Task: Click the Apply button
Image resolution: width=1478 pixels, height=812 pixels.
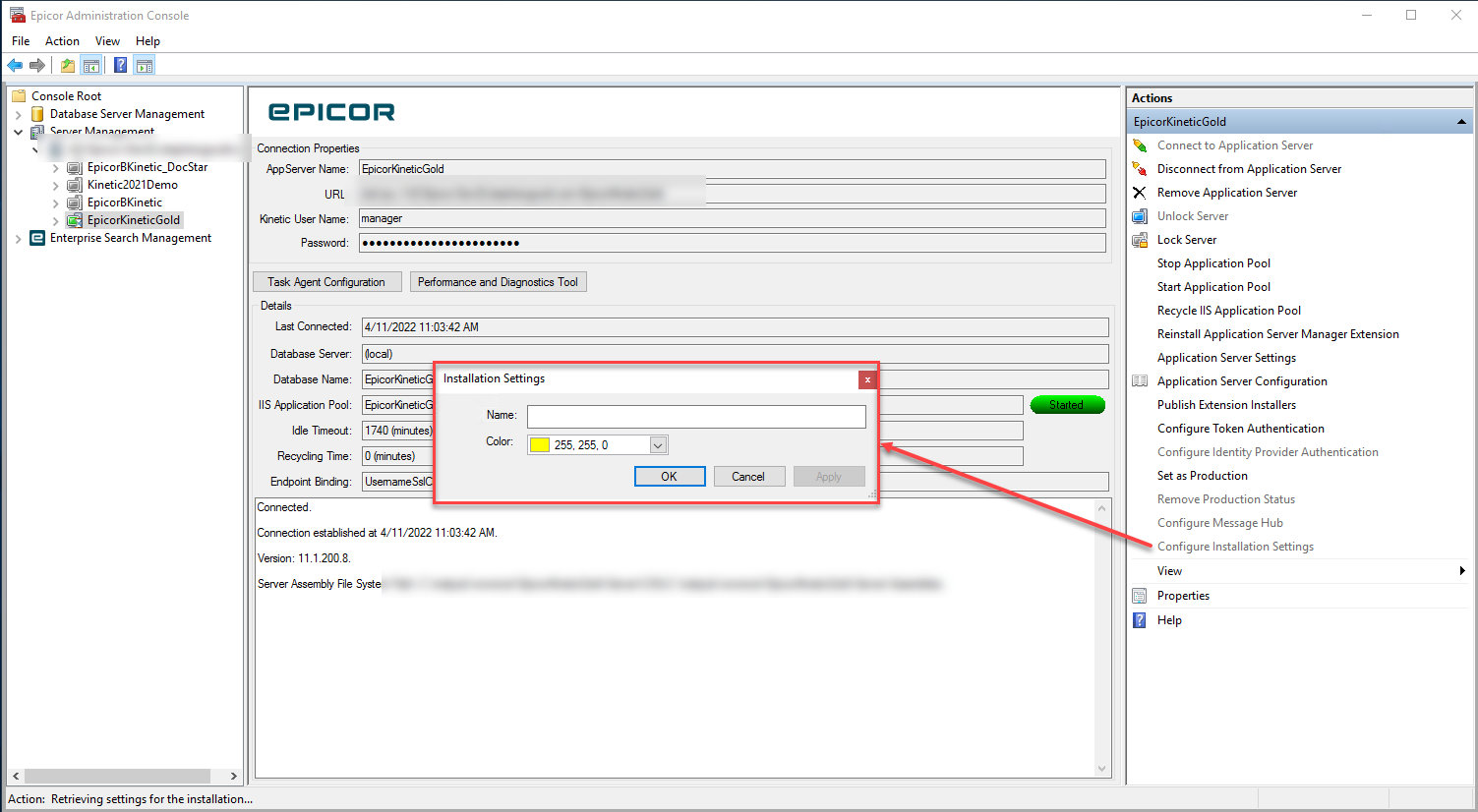Action: (x=829, y=477)
